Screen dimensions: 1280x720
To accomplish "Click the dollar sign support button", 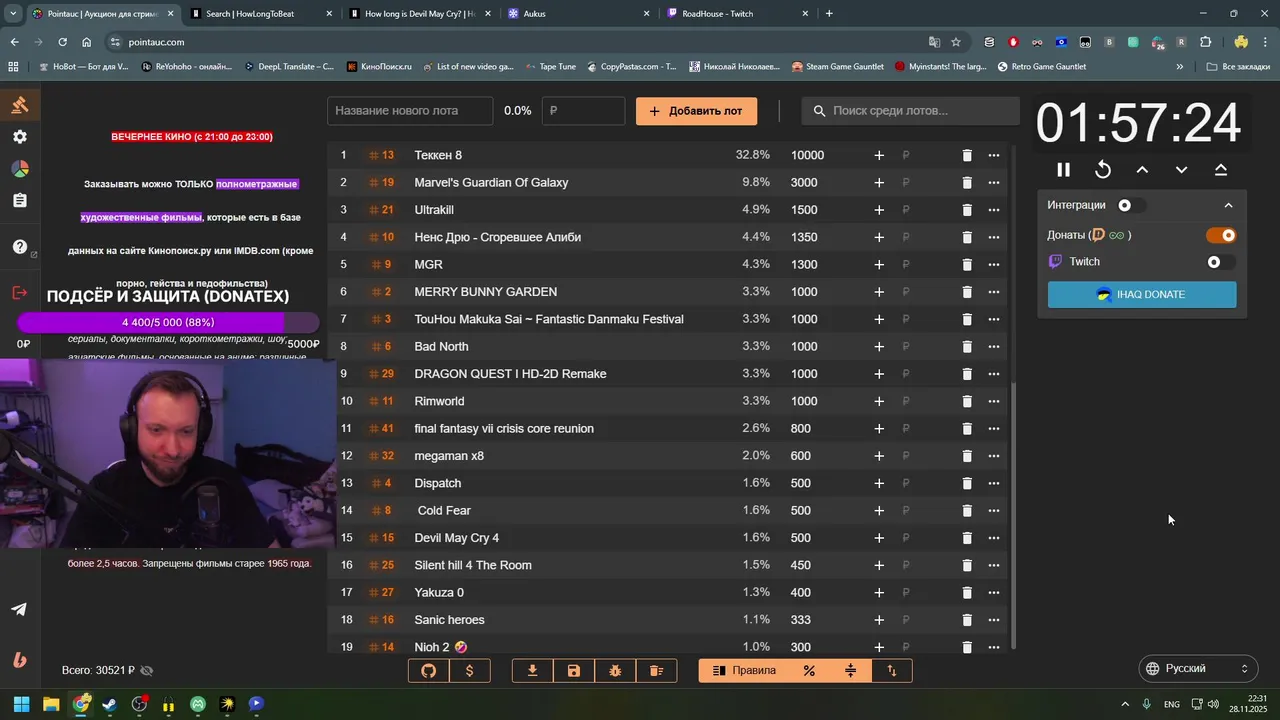I will [470, 670].
